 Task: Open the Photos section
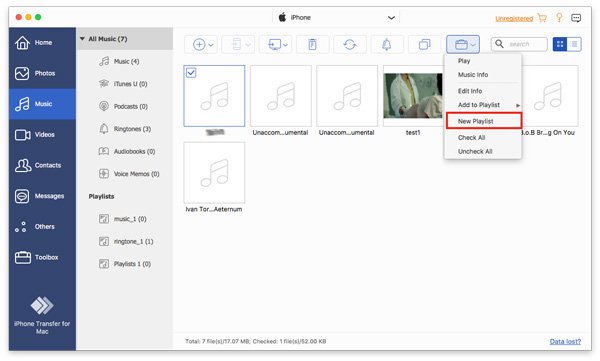[42, 73]
